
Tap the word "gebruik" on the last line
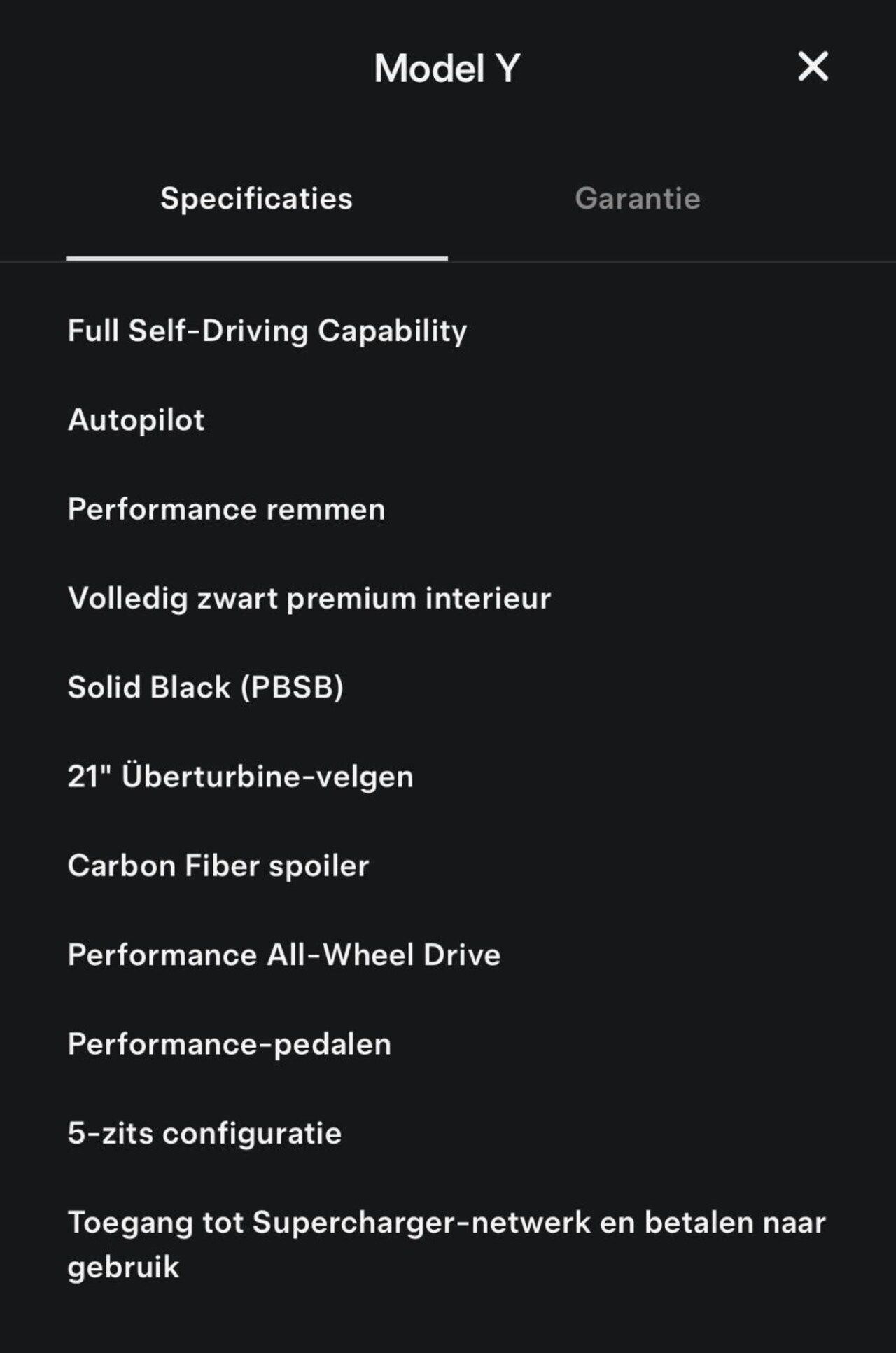coord(123,1268)
